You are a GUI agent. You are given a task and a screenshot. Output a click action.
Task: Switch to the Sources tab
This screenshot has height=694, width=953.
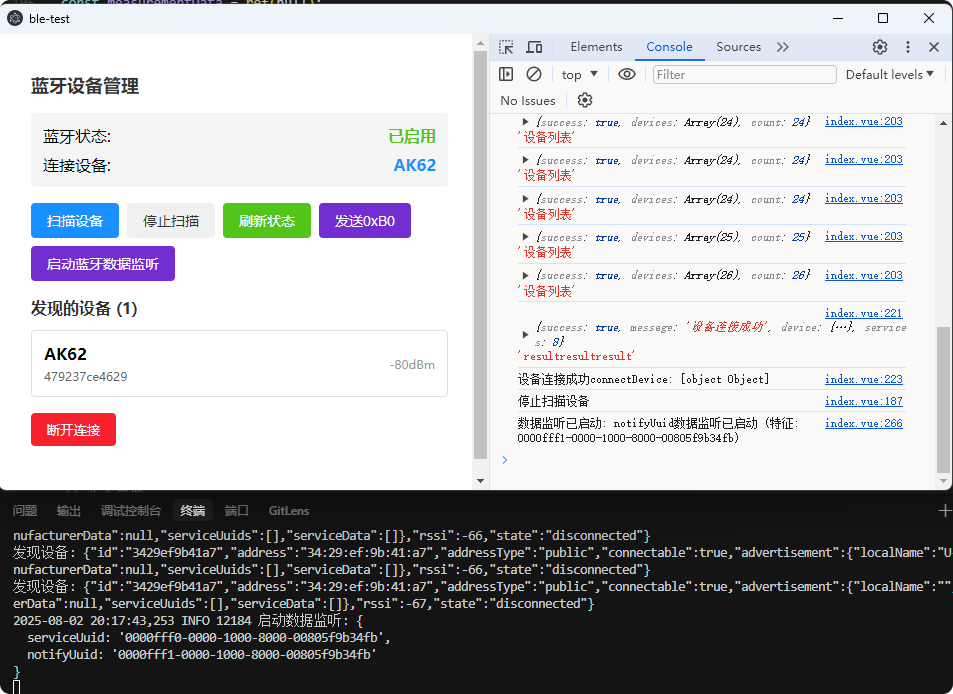click(x=738, y=47)
